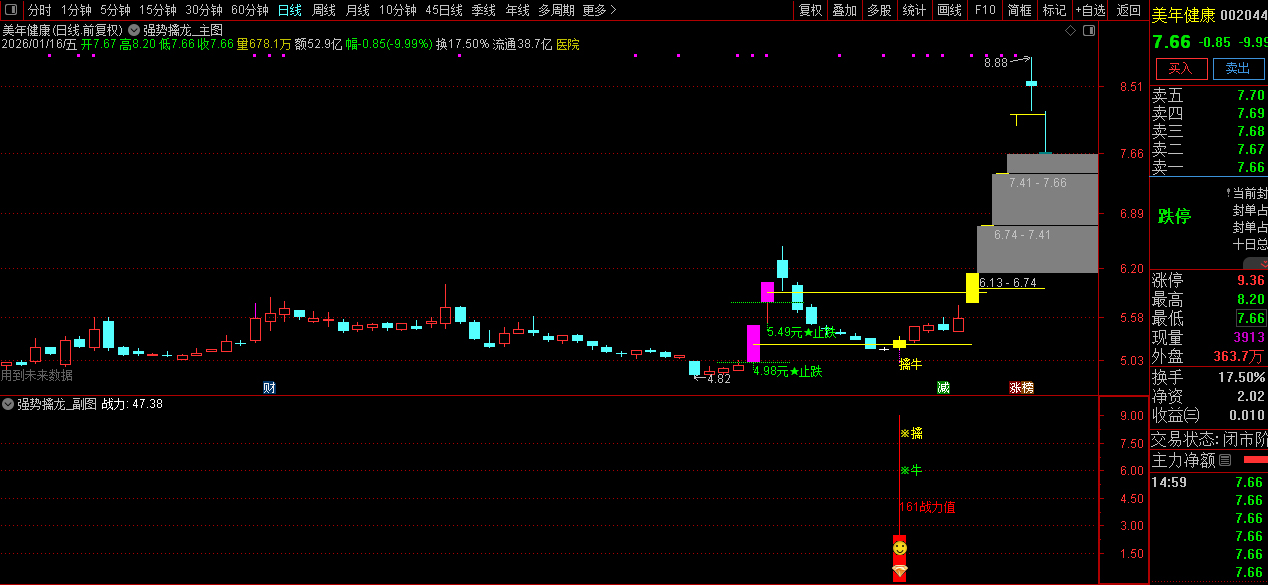Click the 5.49元★止跌 annotation

[x=801, y=332]
